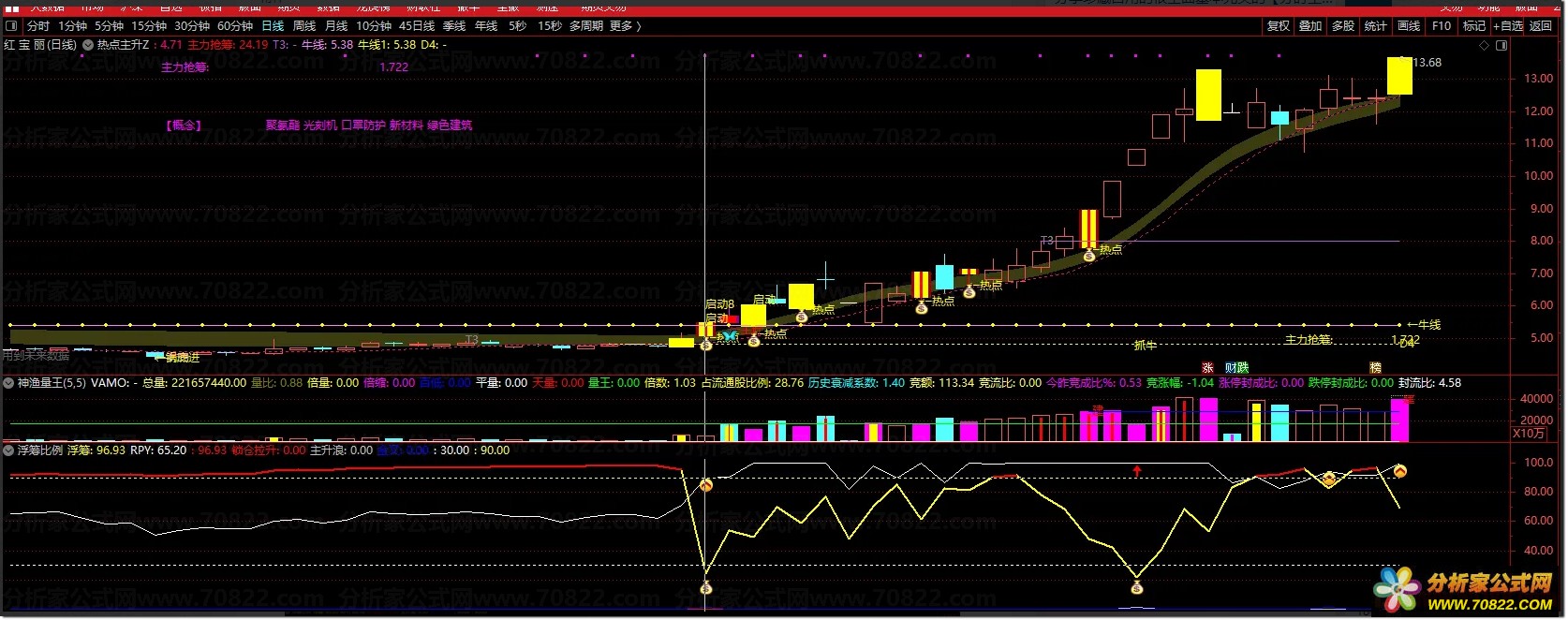Switch to 周线 weekly period
This screenshot has height=620, width=1568.
[x=304, y=26]
